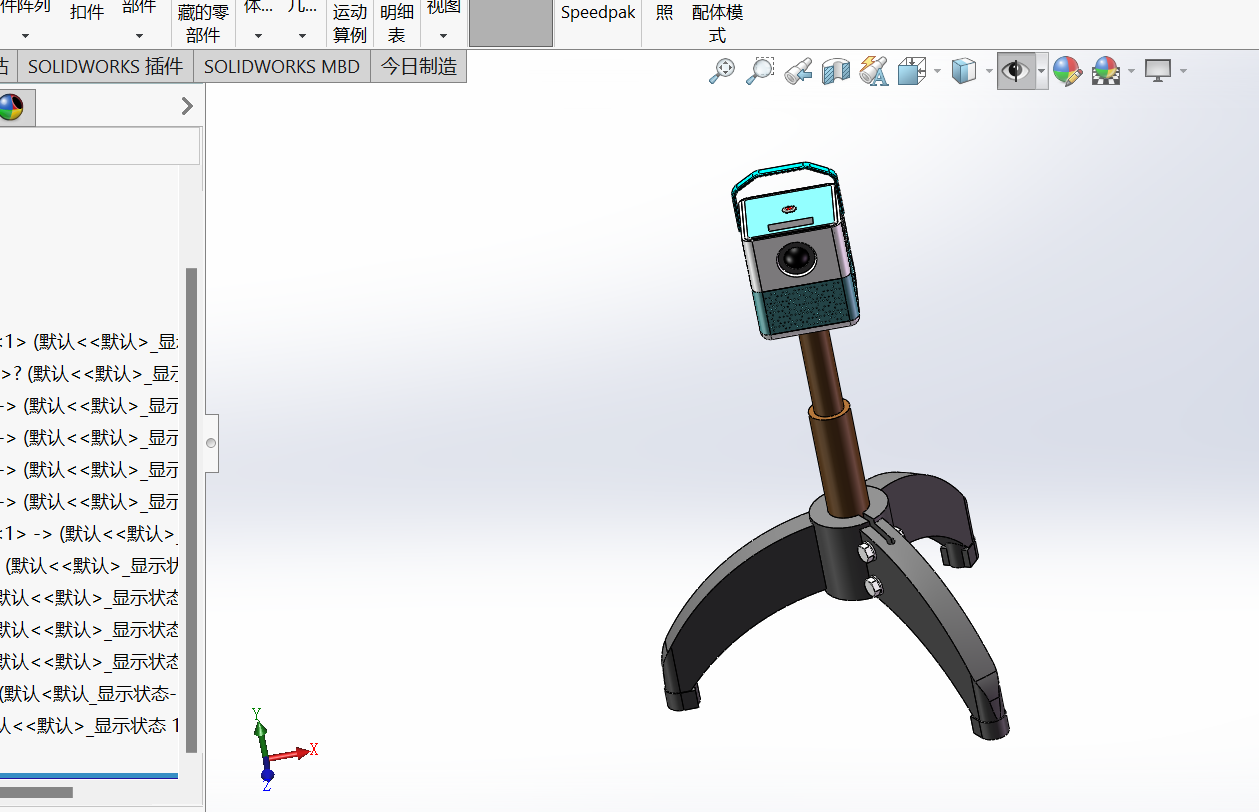
Task: Expand the feature panel tabs chevron
Action: click(187, 106)
